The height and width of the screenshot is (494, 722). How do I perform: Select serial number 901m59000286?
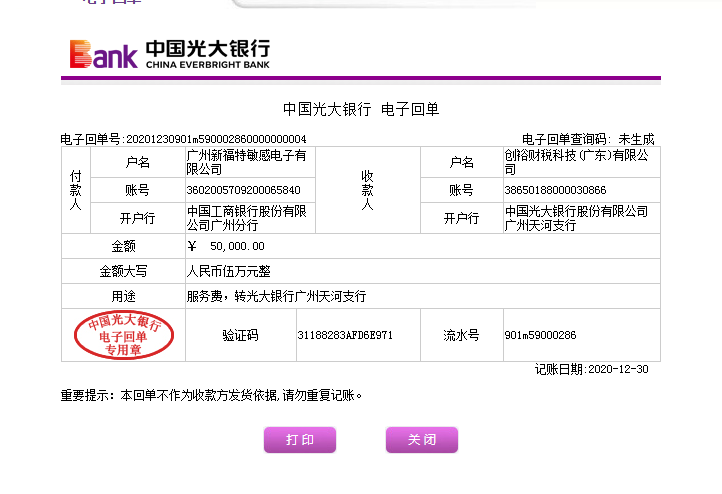(x=541, y=335)
